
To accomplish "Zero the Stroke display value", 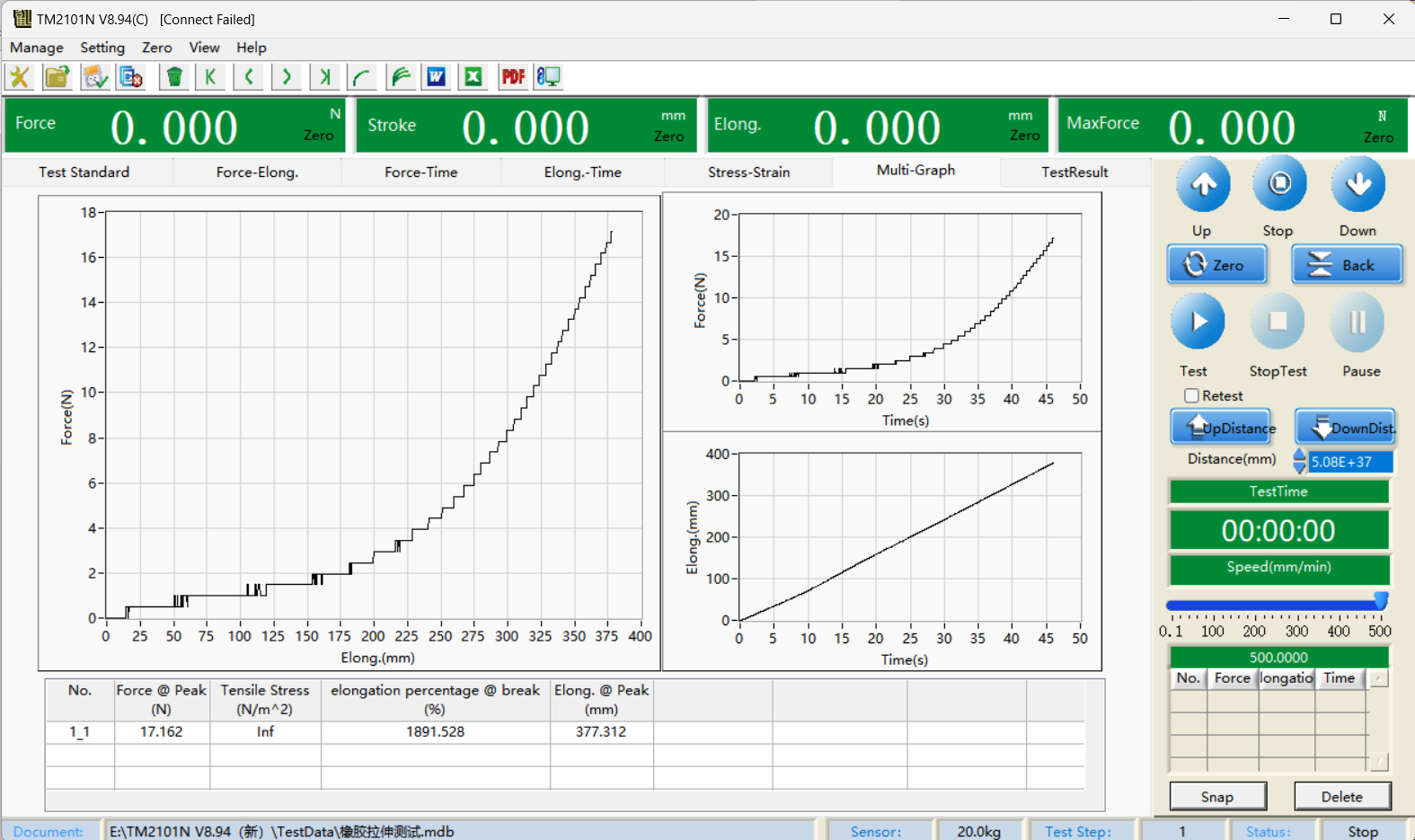I will (x=668, y=137).
